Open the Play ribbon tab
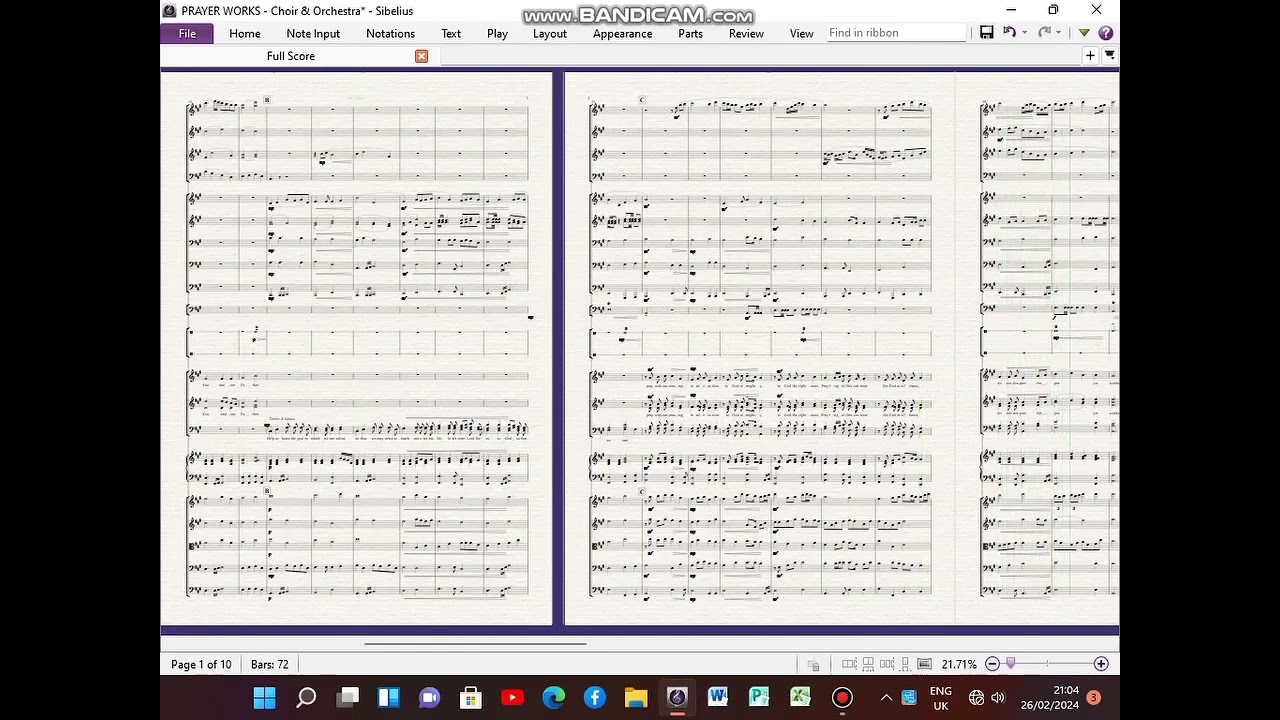 [497, 33]
